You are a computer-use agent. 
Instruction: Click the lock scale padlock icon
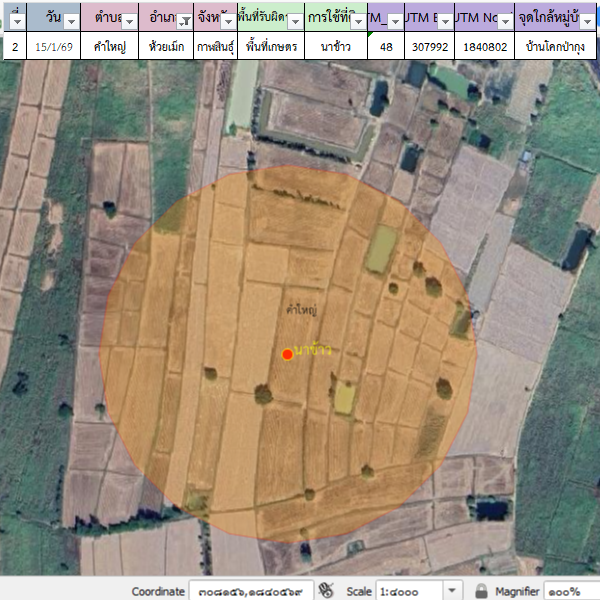[481, 591]
